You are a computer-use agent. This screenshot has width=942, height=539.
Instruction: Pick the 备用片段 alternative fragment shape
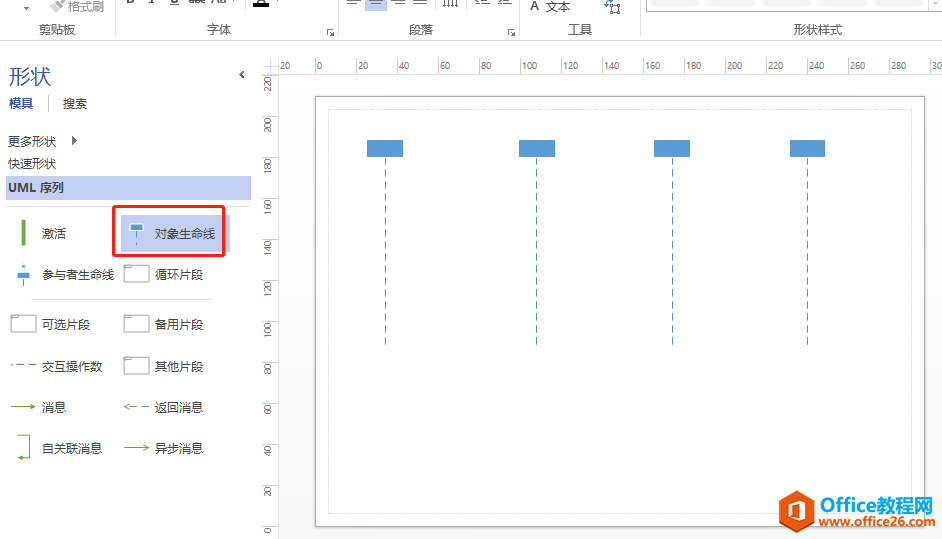164,324
